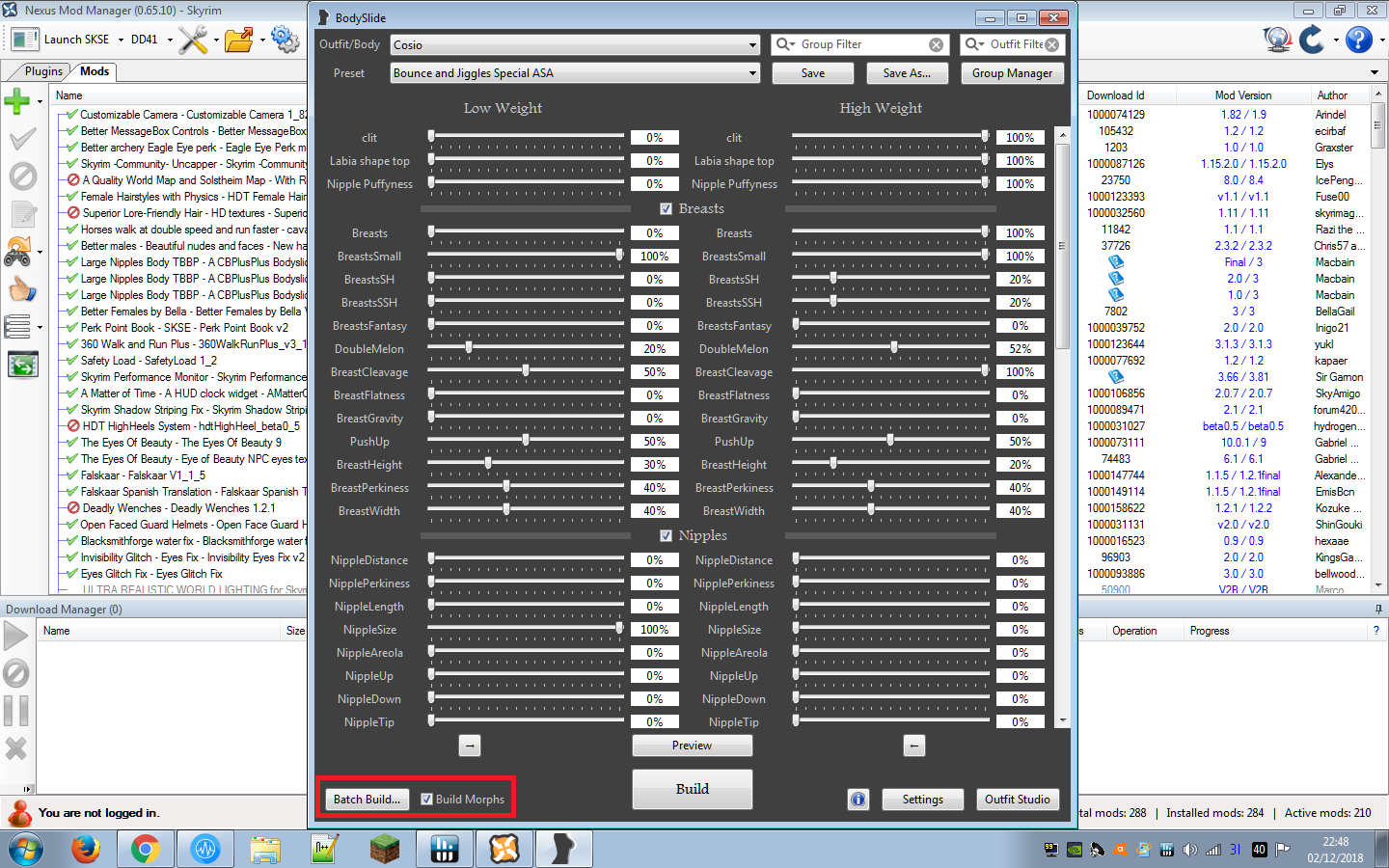This screenshot has height=868, width=1389.
Task: Click the Save As... button
Action: coord(907,73)
